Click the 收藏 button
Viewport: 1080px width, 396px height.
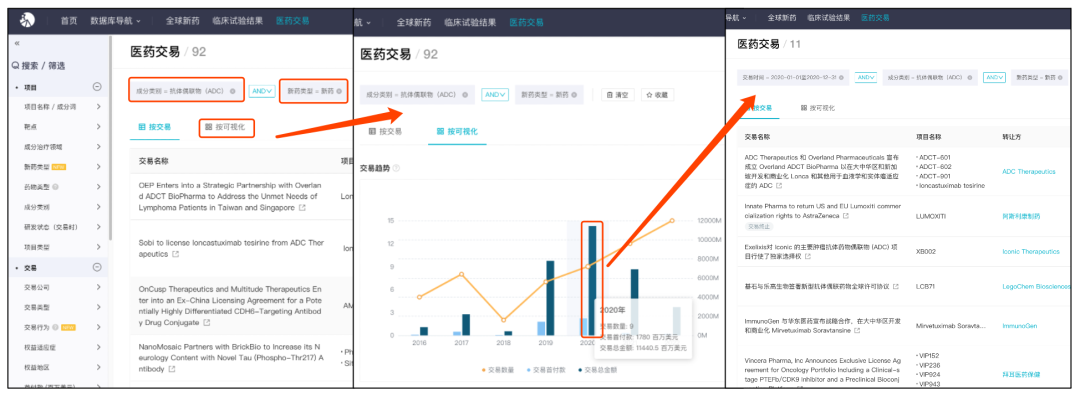click(657, 95)
